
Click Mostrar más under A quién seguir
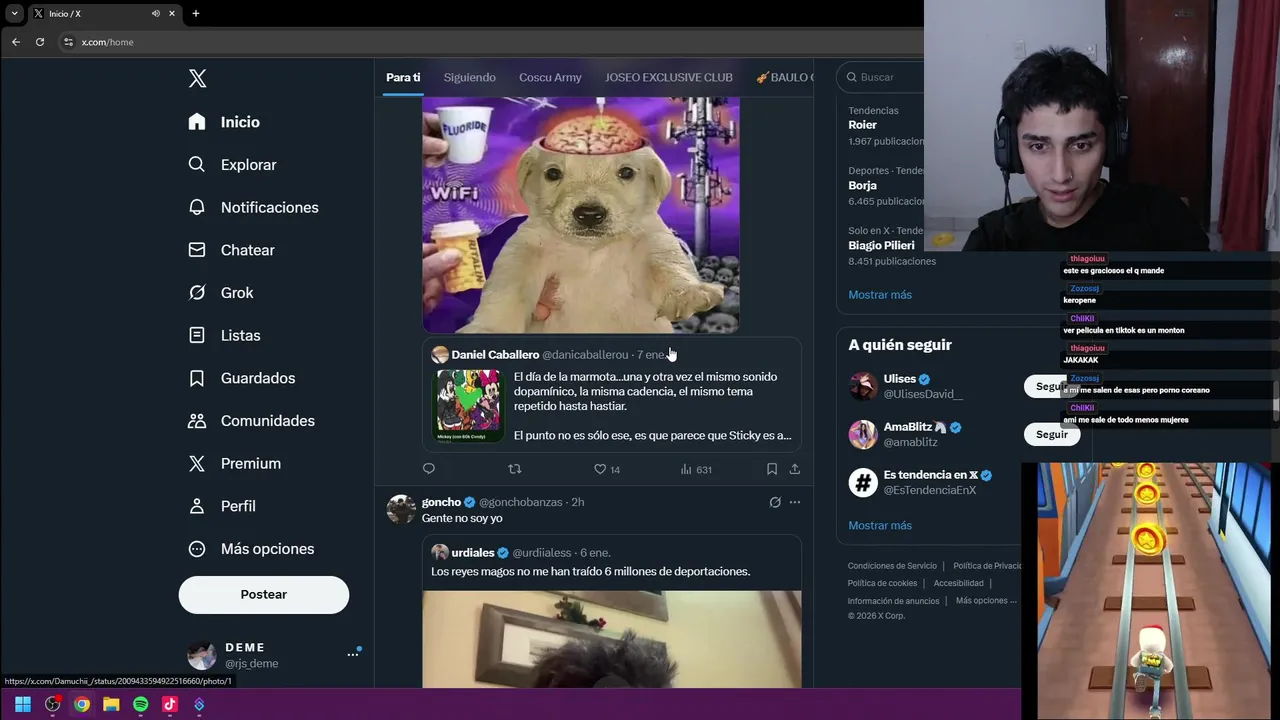point(880,526)
